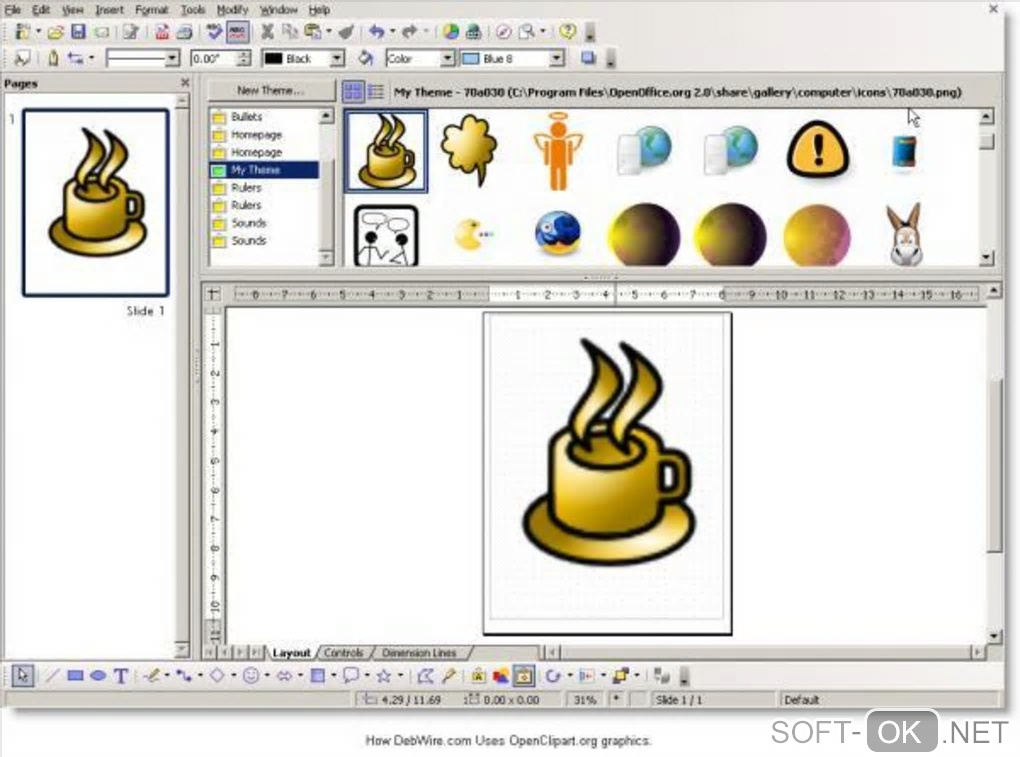Open the Modify menu
The width and height of the screenshot is (1020, 757).
232,10
